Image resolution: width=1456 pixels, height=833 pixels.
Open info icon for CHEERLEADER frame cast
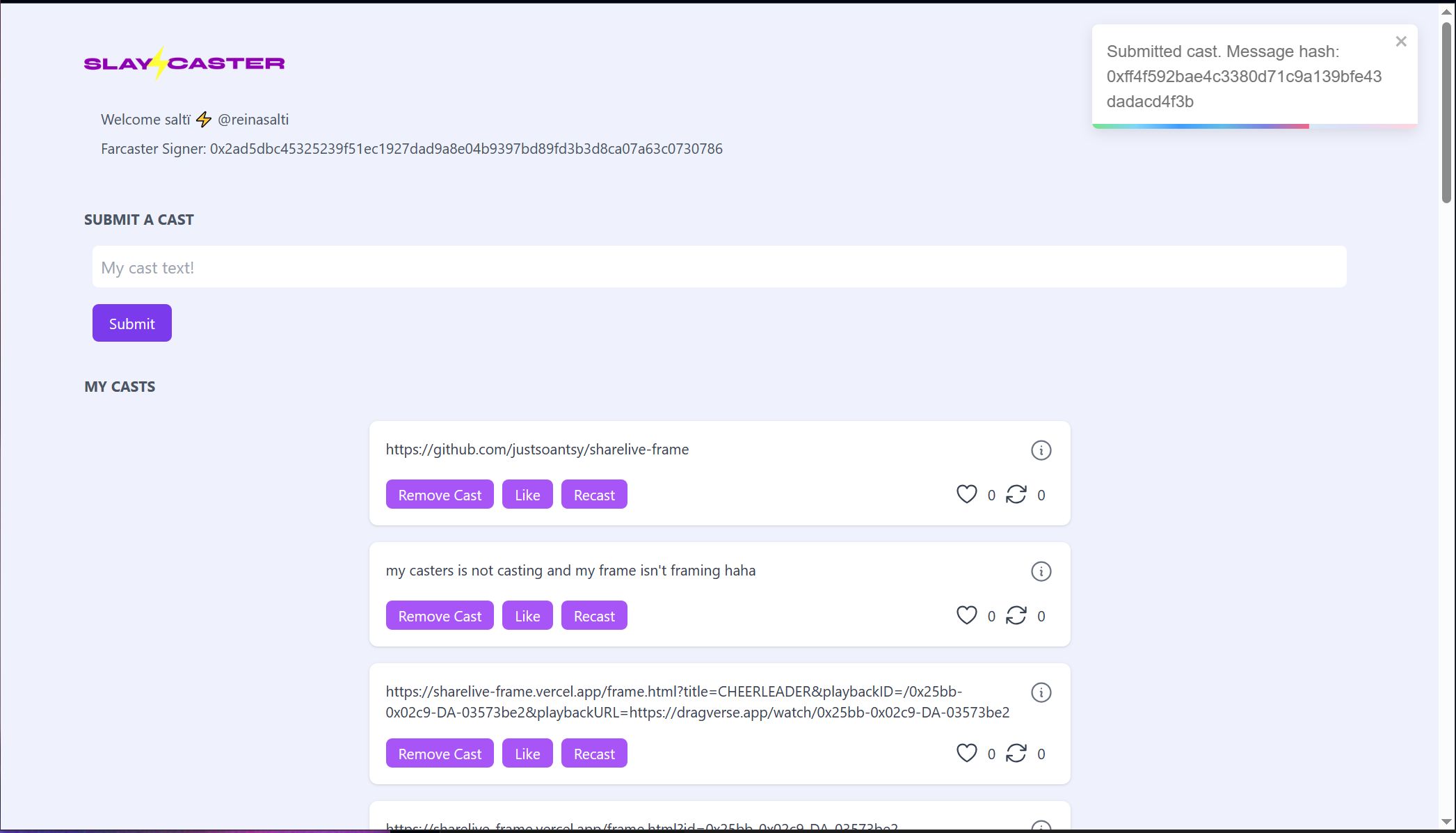coord(1041,692)
